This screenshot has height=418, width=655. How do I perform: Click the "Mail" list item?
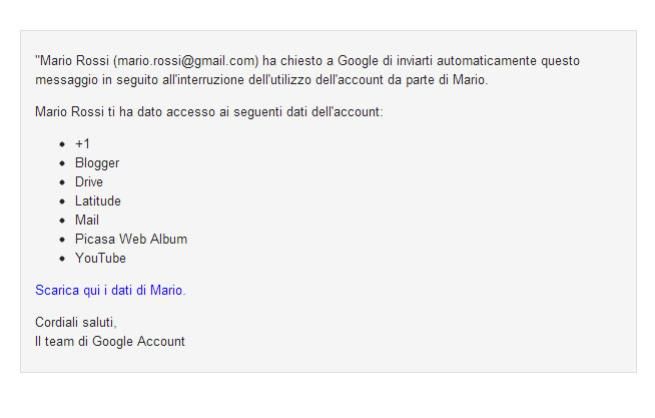[87, 220]
